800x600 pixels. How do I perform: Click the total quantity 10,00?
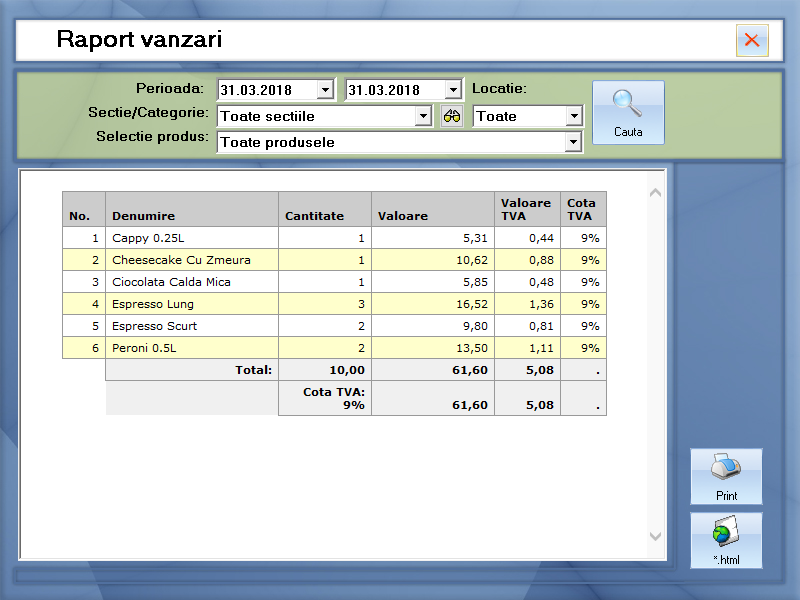coord(347,370)
